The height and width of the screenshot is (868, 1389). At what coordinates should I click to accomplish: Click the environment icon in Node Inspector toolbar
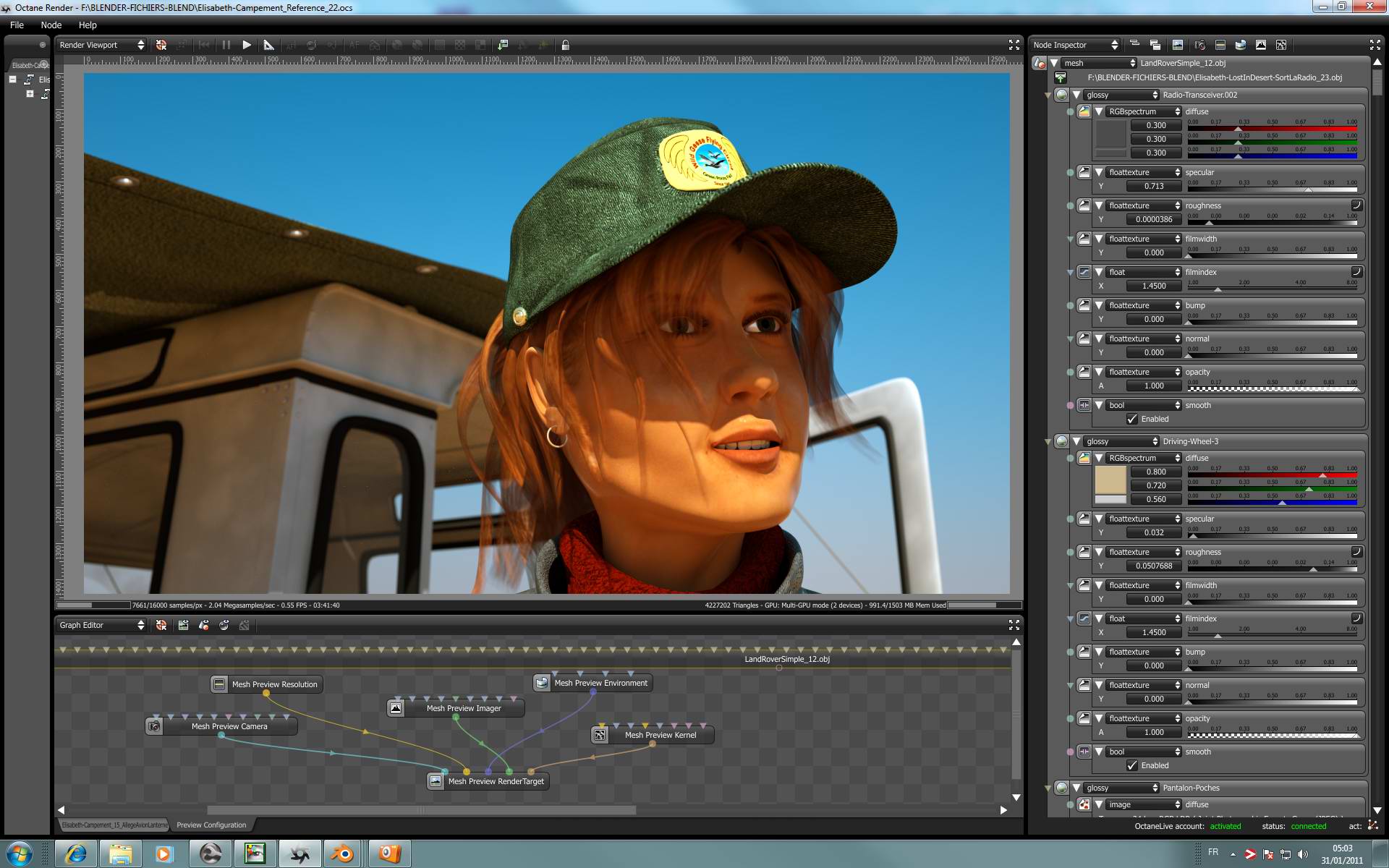(x=1241, y=45)
